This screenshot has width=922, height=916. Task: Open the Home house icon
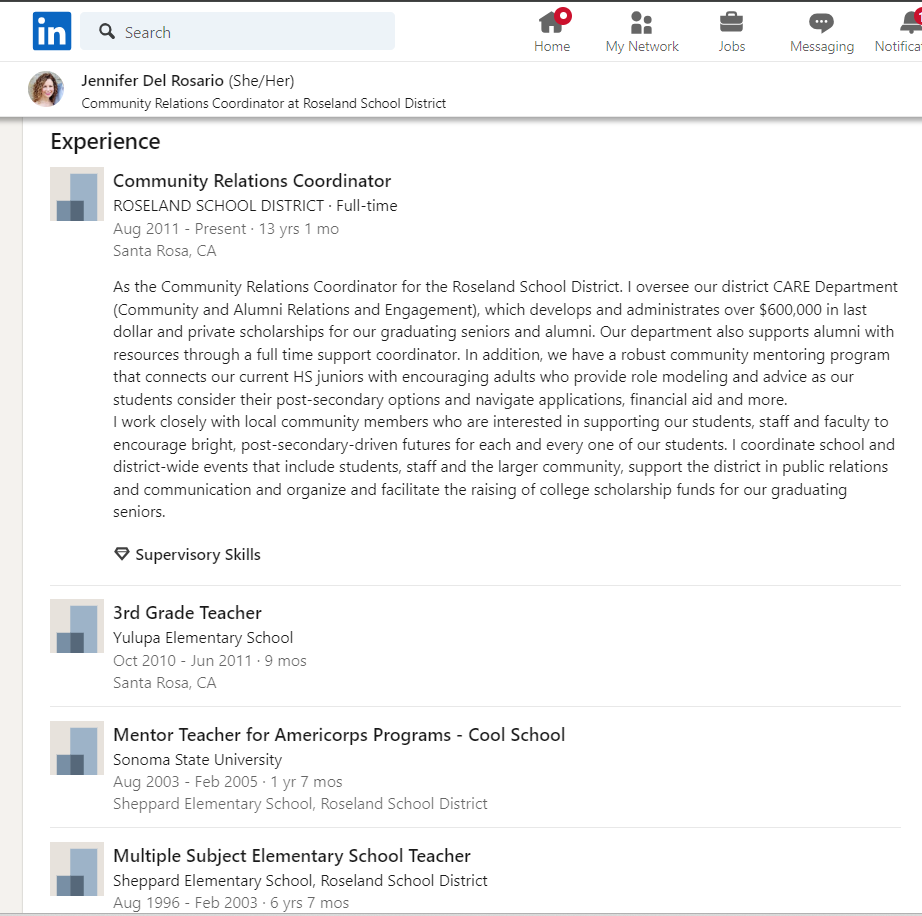(x=550, y=23)
